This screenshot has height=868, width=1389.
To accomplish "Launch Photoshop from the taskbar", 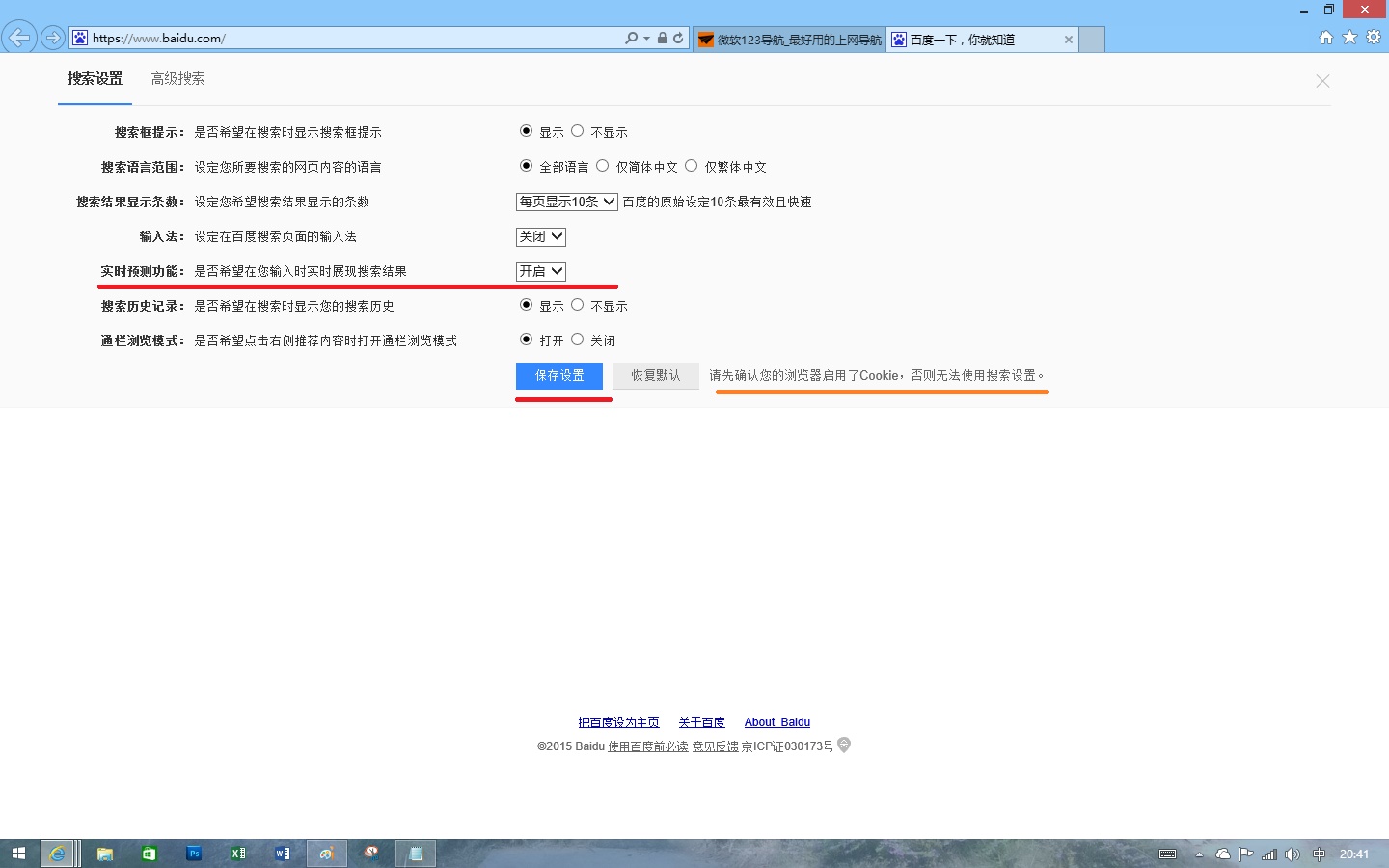I will tap(194, 854).
